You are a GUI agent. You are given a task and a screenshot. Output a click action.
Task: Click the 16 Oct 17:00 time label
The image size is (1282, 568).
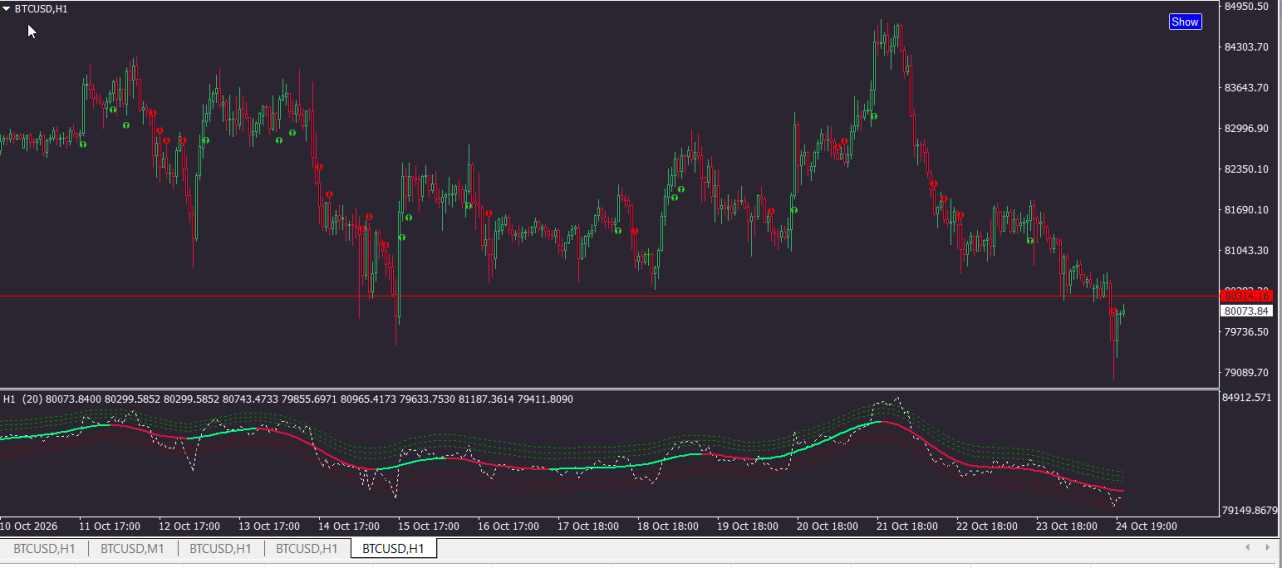[508, 525]
